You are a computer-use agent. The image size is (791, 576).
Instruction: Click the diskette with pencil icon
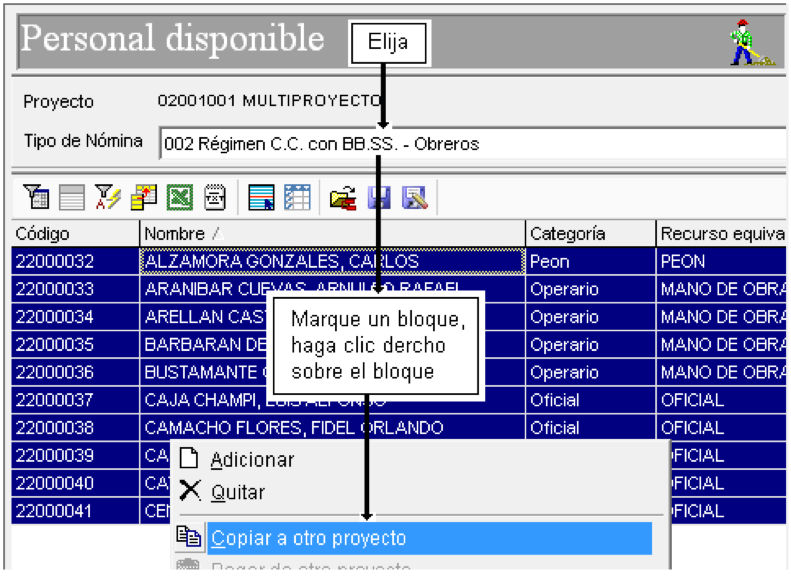tap(415, 197)
